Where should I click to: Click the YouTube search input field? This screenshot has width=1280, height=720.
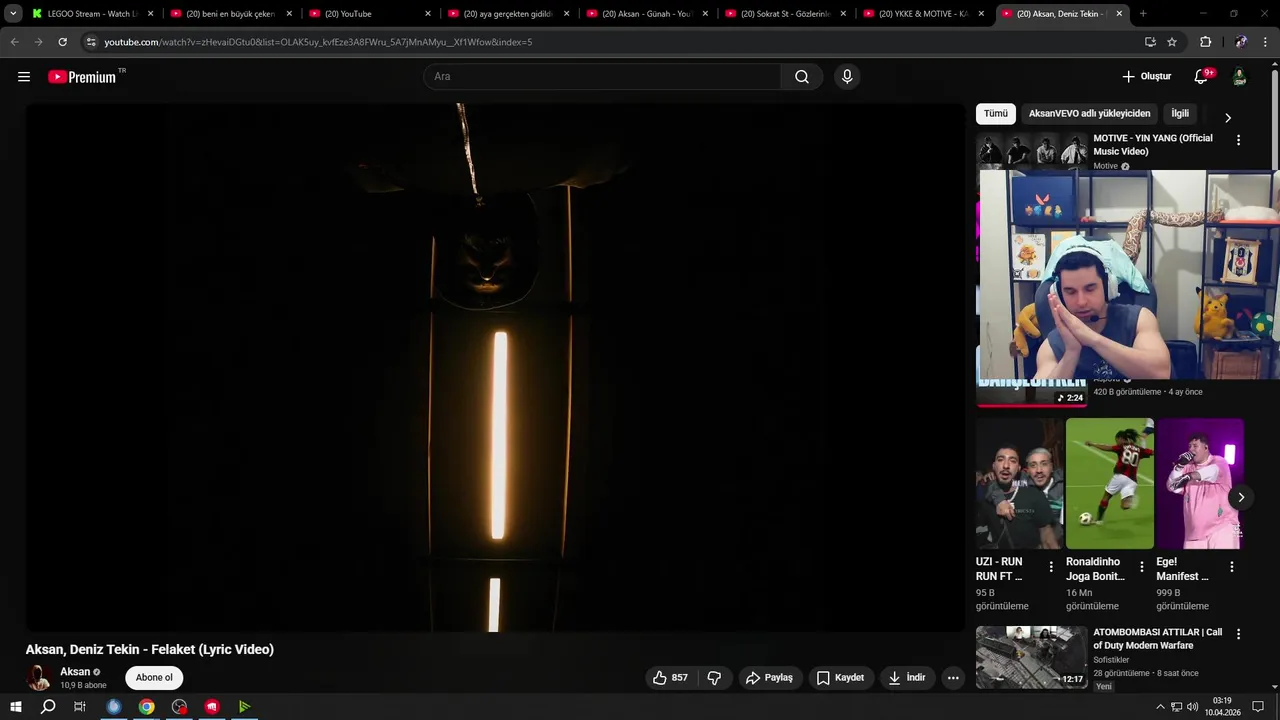point(603,77)
